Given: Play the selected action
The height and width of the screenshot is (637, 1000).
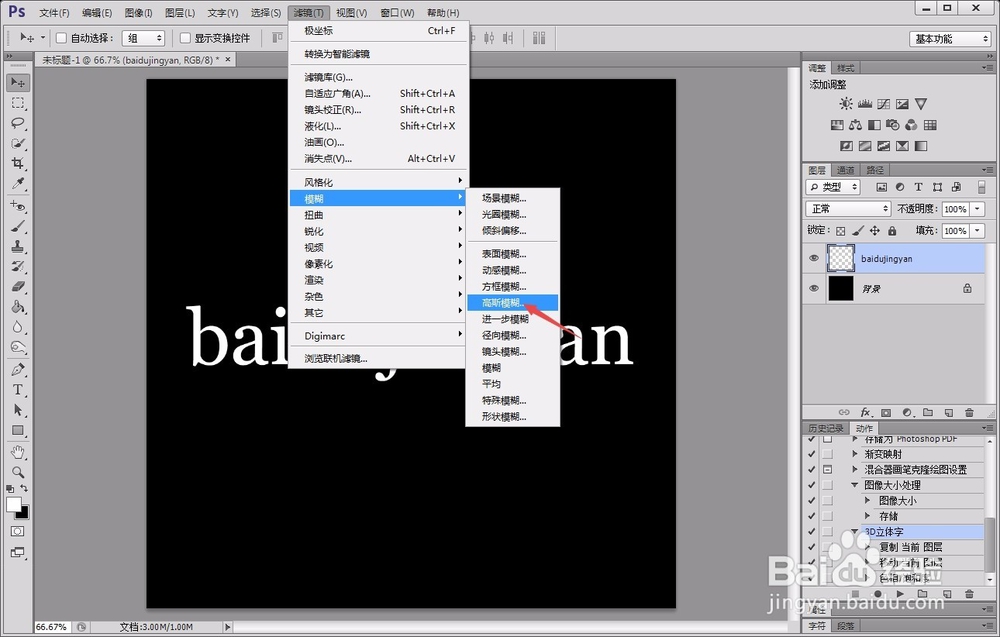Looking at the screenshot, I should click(900, 594).
